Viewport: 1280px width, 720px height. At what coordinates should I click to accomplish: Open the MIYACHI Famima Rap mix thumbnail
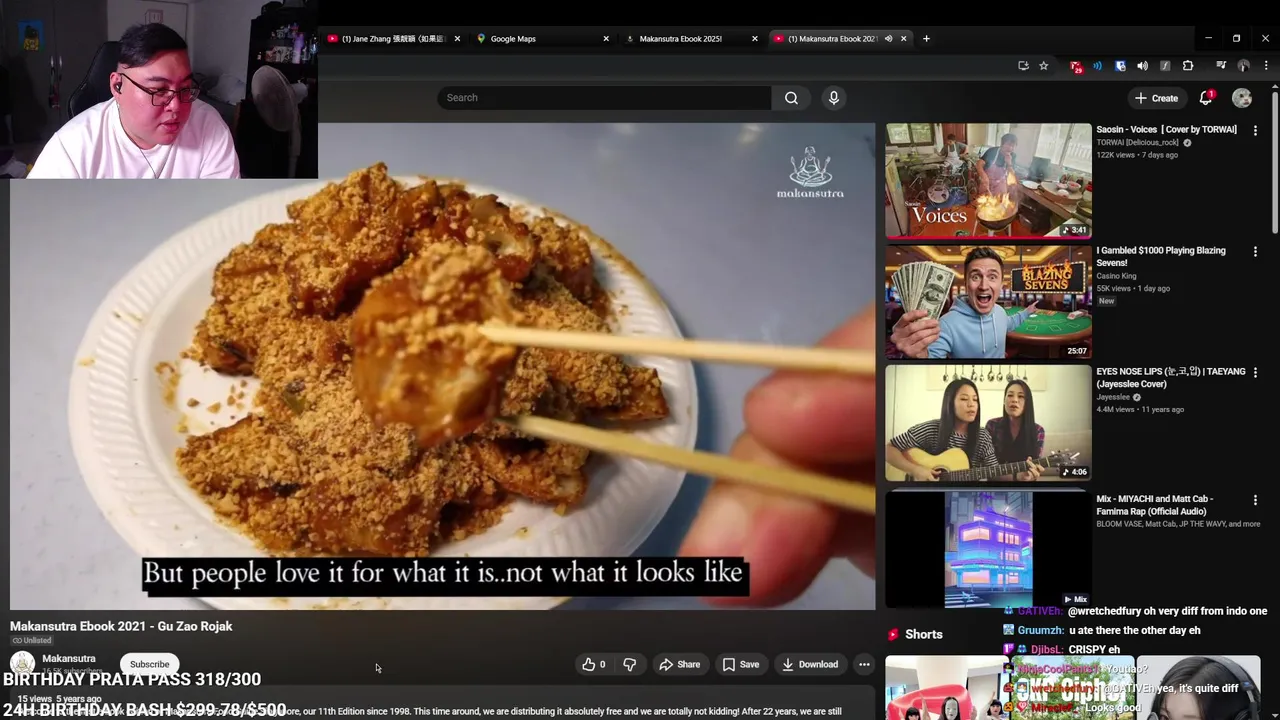[988, 548]
